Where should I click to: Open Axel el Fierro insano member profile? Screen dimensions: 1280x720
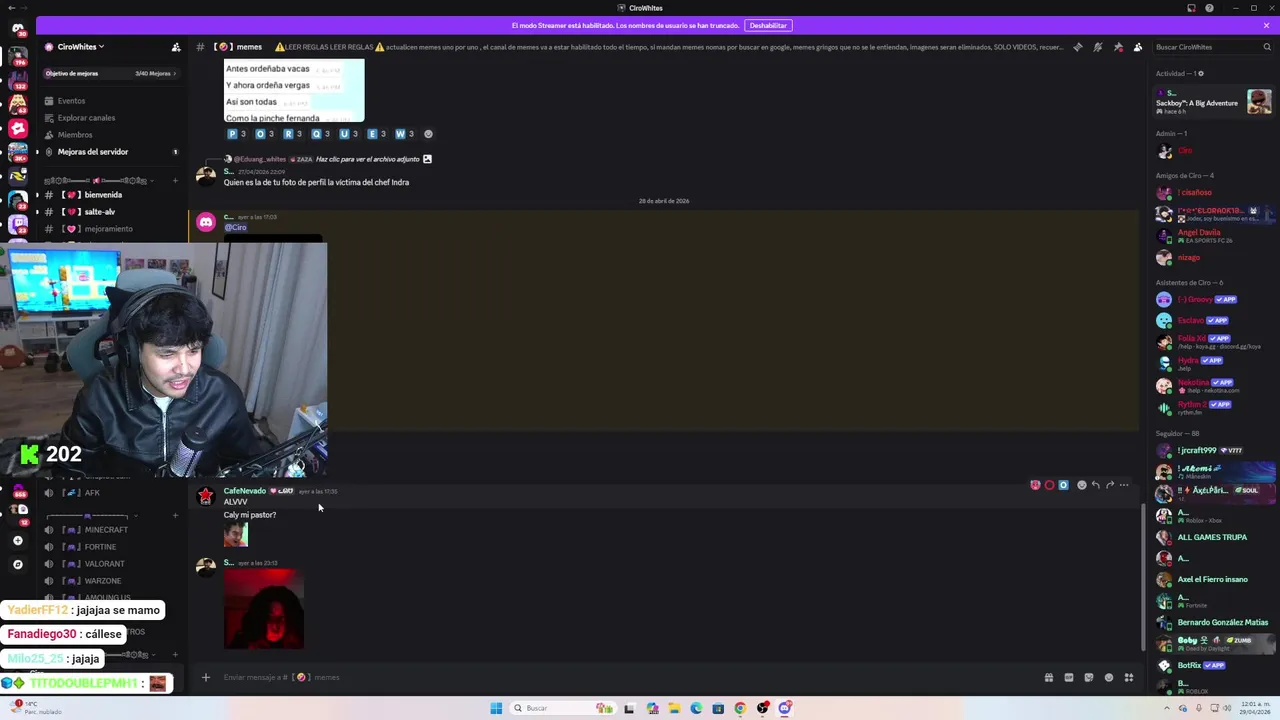(x=1212, y=580)
